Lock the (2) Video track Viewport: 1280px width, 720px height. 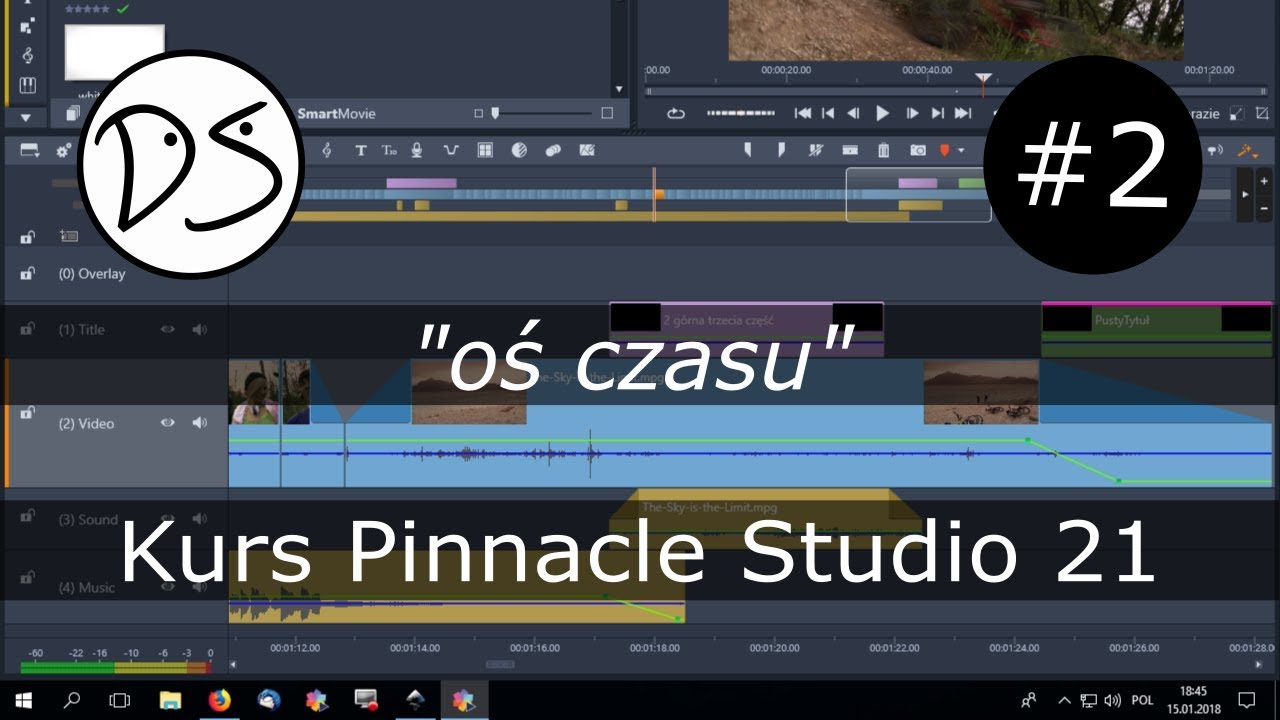pos(28,412)
